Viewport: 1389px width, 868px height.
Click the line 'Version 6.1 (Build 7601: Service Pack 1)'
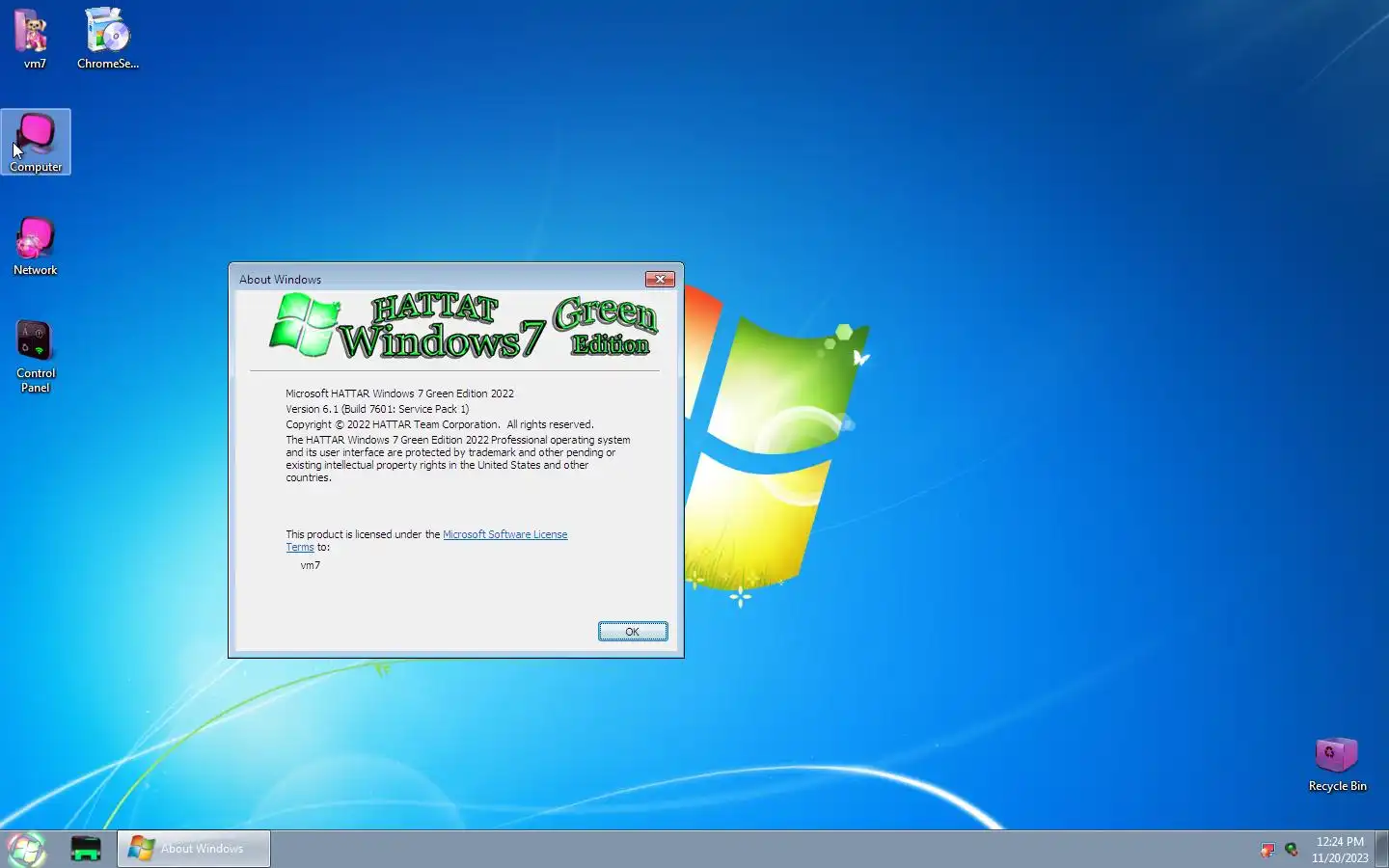click(x=377, y=409)
